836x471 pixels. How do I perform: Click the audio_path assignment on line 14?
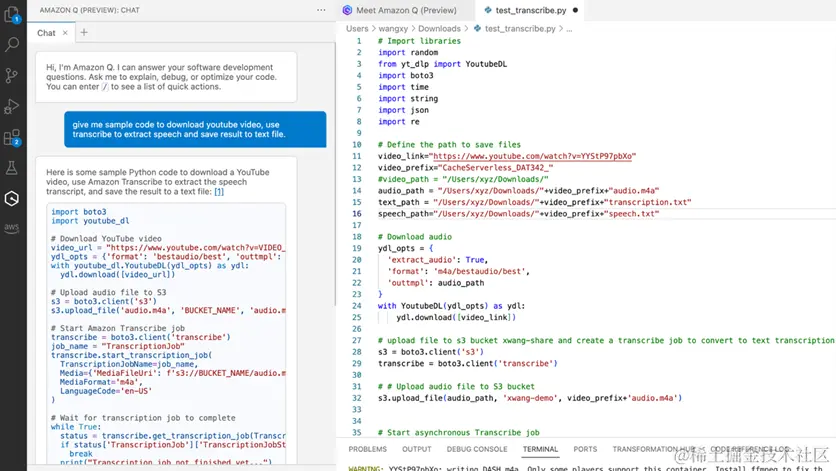[x=518, y=191]
